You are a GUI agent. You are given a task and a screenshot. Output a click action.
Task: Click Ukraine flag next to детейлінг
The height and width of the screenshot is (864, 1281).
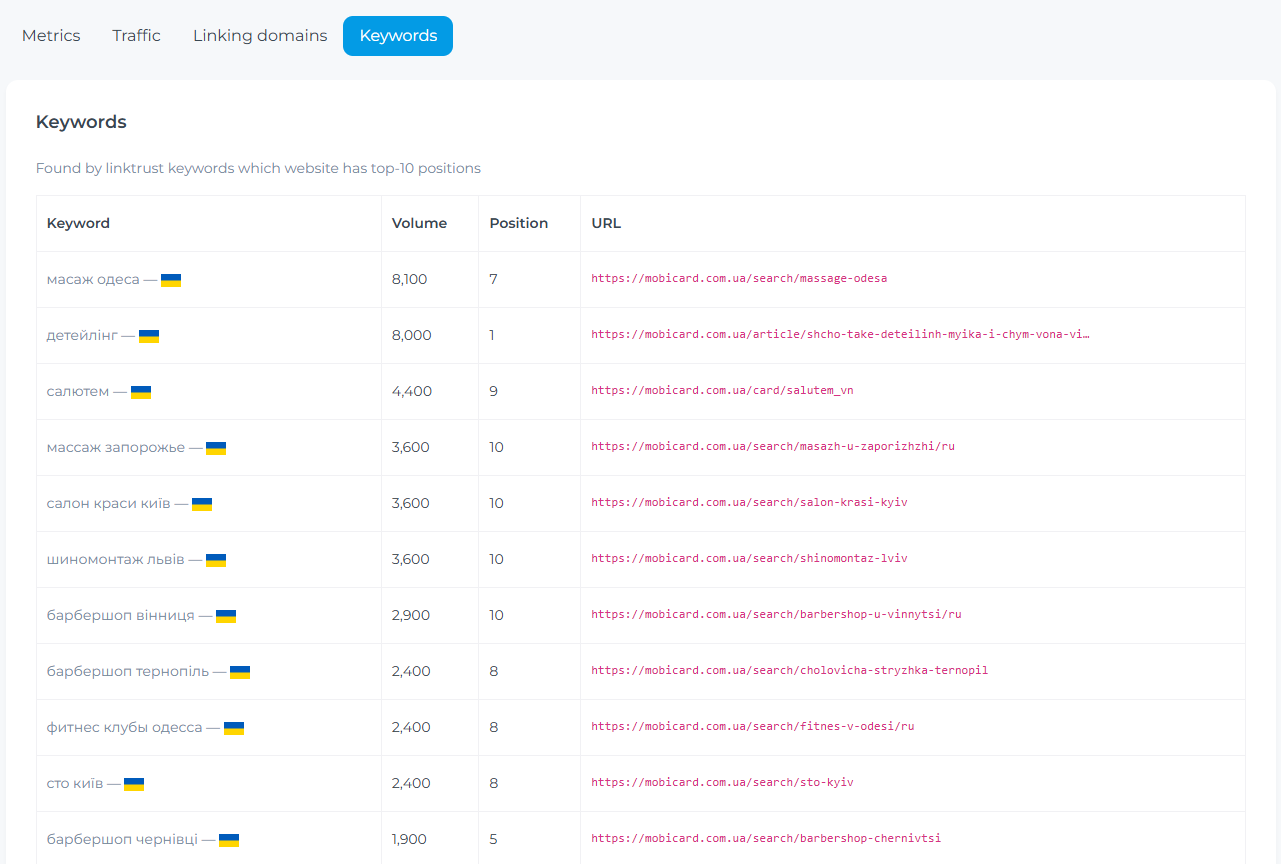(149, 336)
